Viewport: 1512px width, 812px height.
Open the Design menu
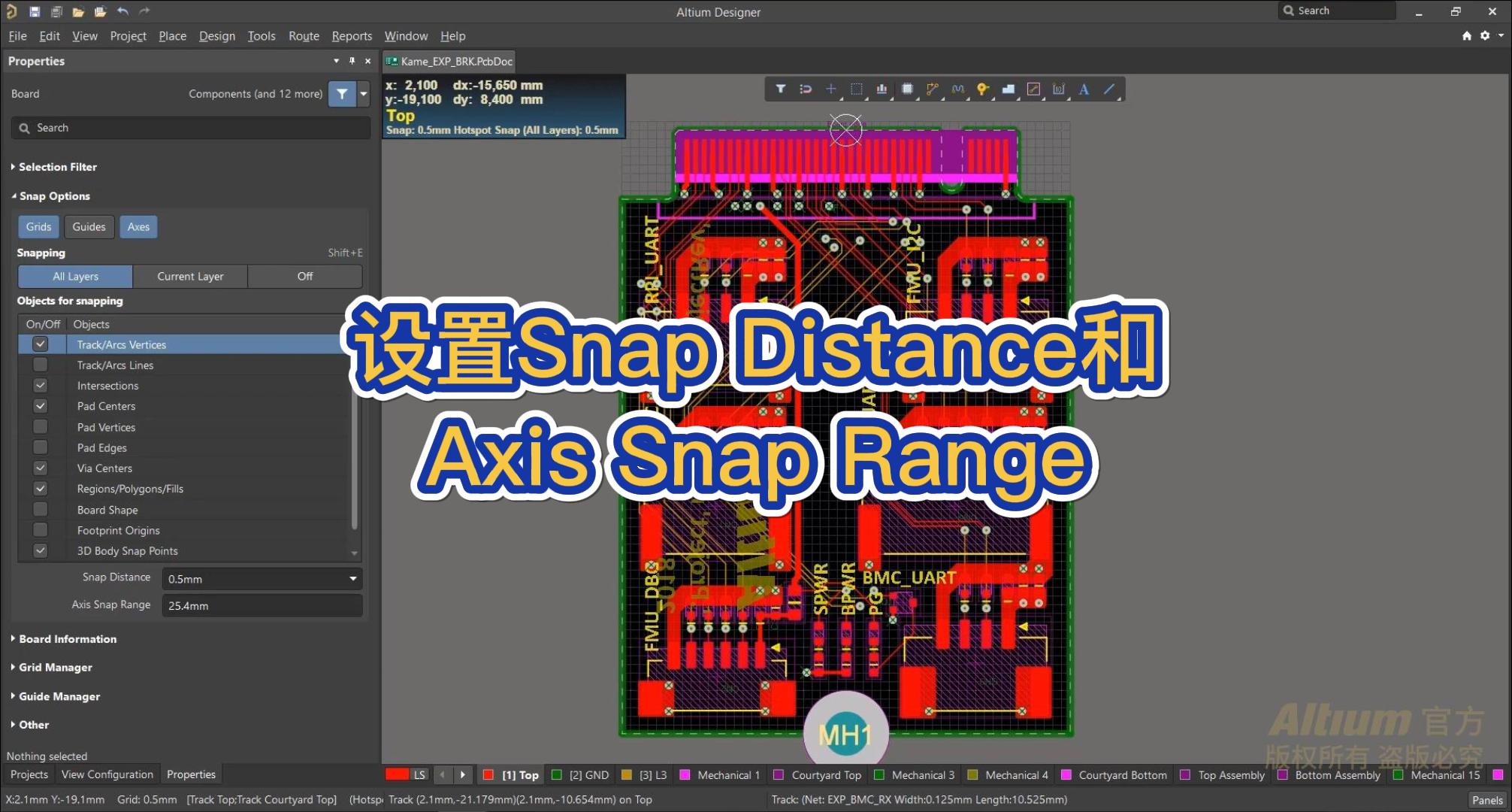(x=215, y=36)
